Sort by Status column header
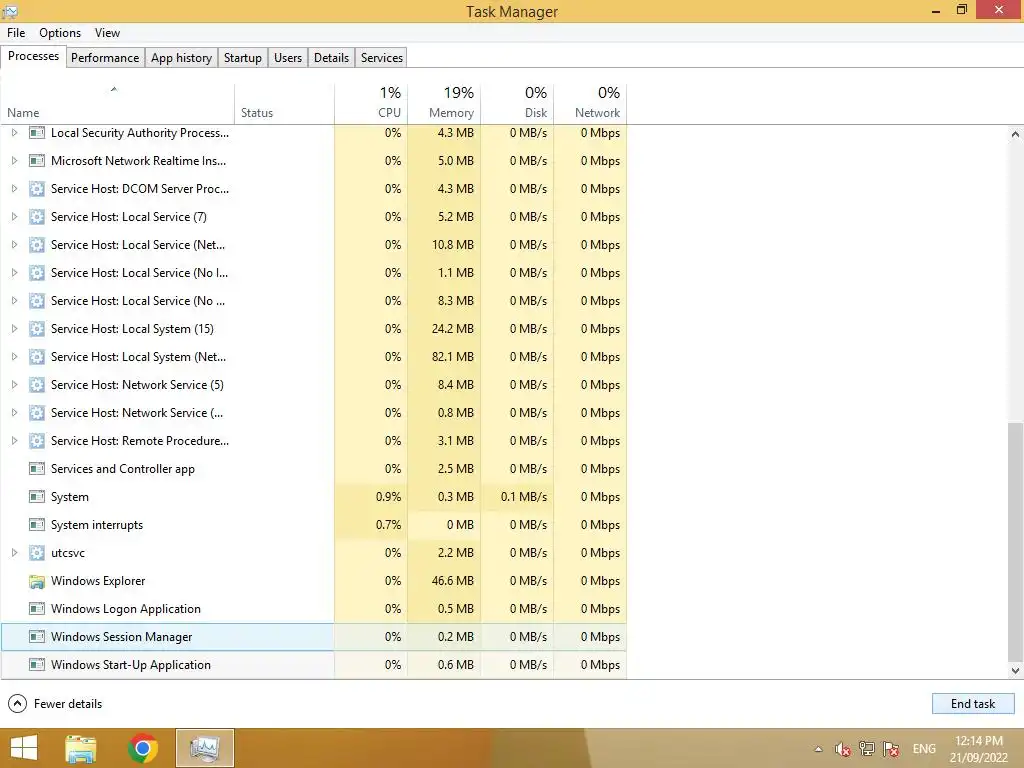Image resolution: width=1024 pixels, height=768 pixels. click(x=285, y=104)
